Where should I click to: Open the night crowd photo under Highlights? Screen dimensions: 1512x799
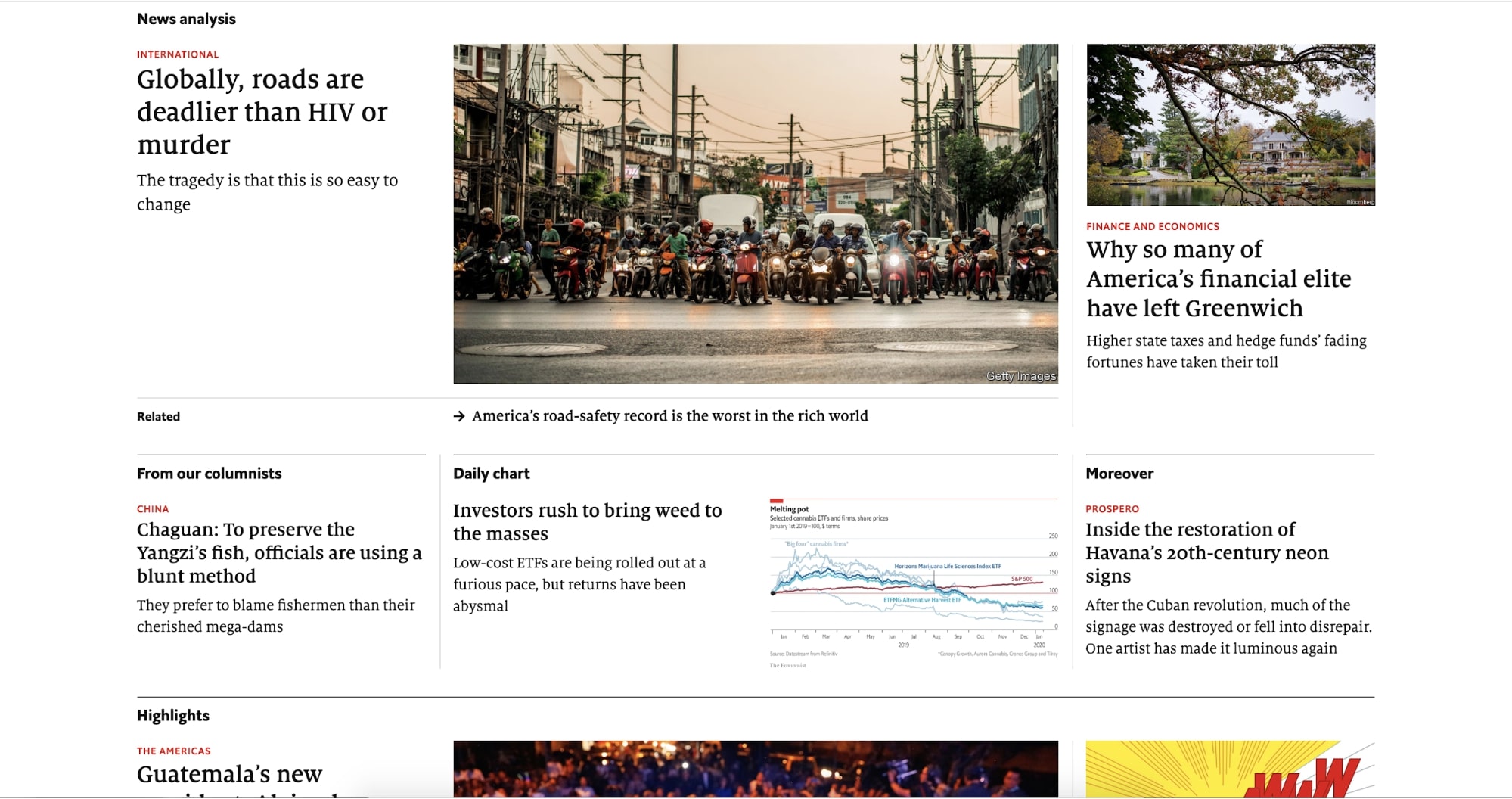[756, 769]
